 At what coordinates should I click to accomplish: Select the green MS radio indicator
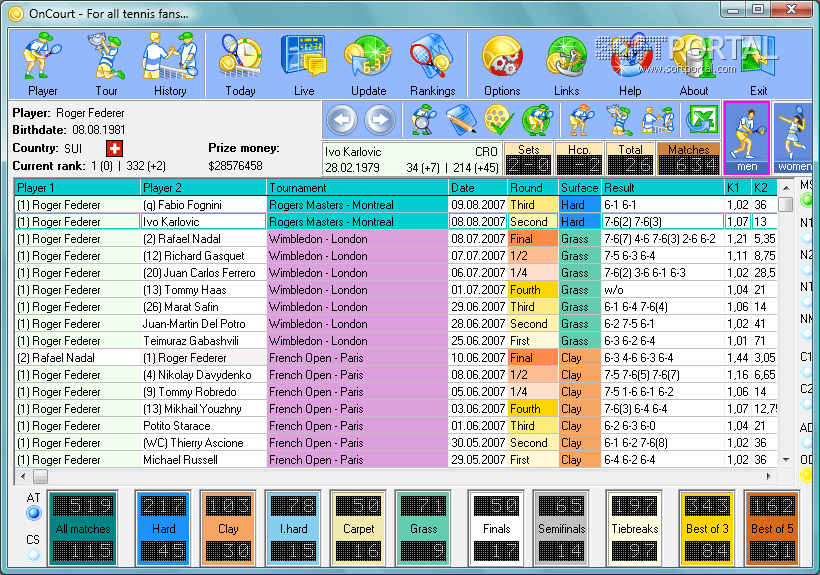click(806, 200)
